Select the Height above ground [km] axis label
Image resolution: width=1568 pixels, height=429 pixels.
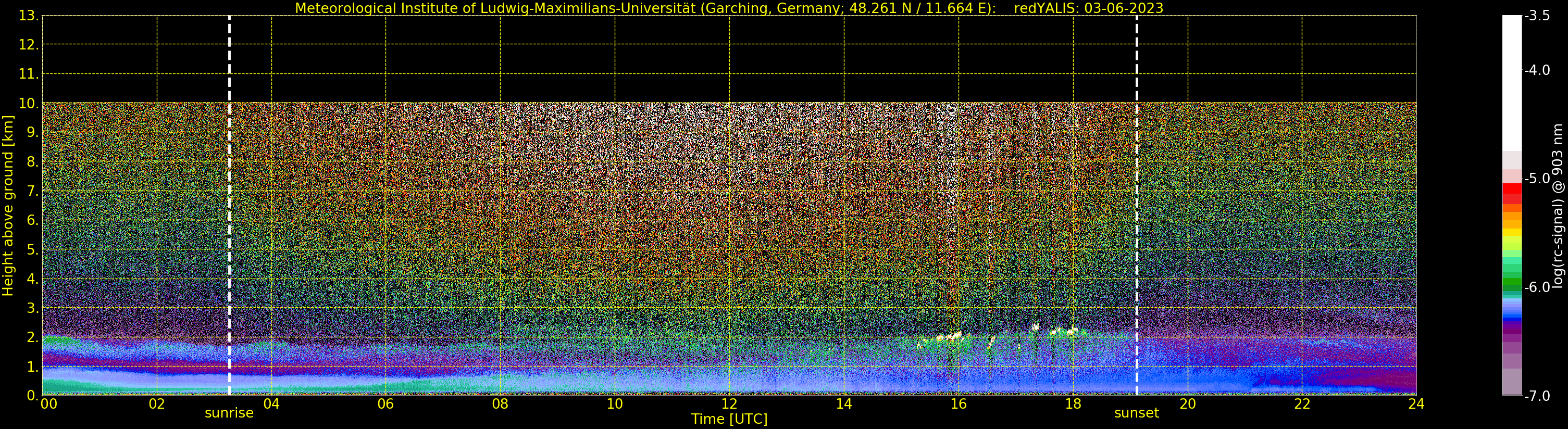pos(8,206)
